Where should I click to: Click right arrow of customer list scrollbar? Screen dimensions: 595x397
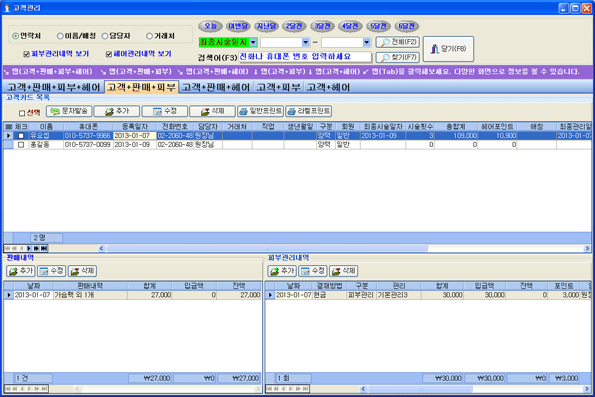click(x=587, y=248)
